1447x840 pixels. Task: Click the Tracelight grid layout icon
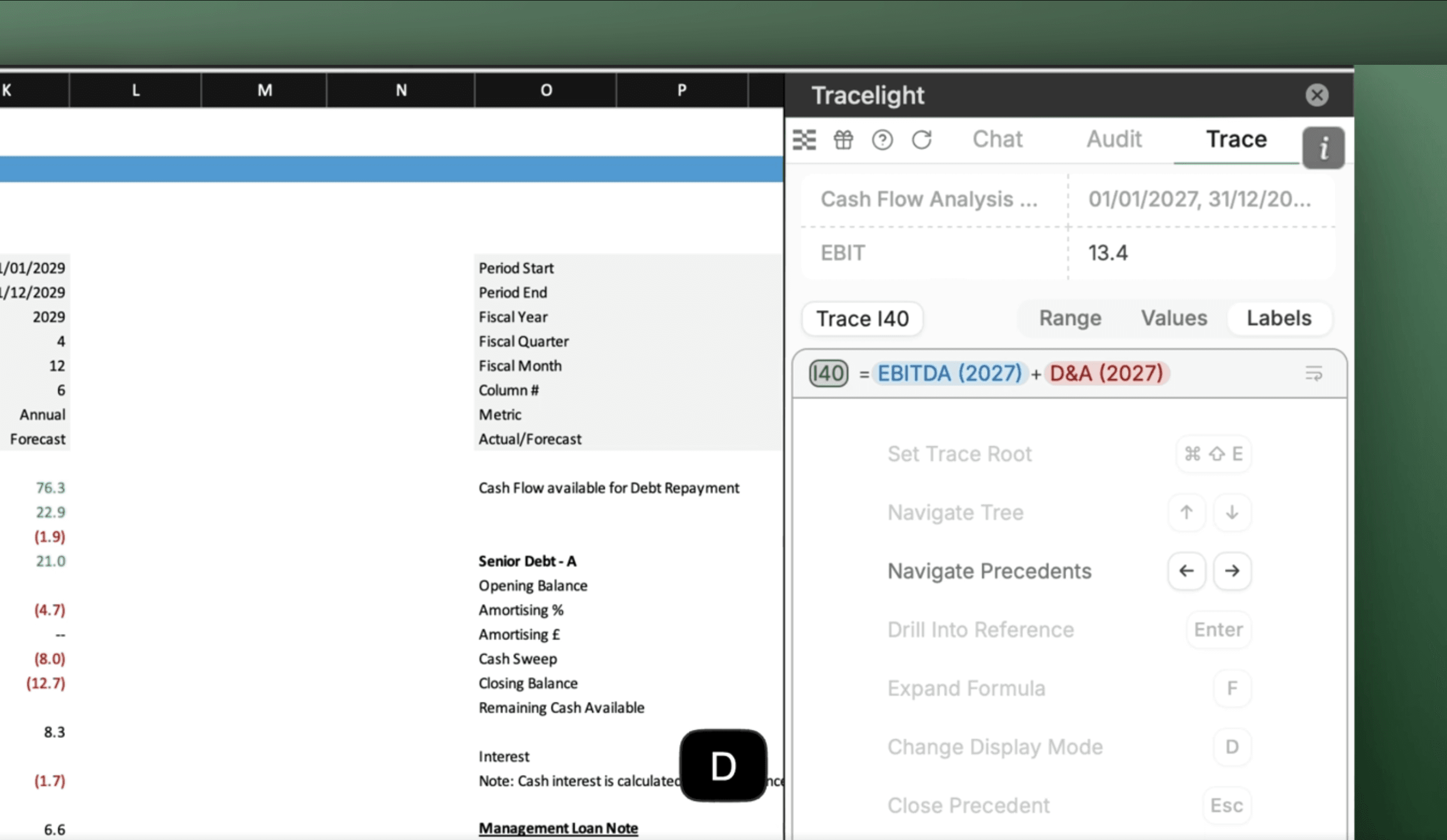pos(804,140)
